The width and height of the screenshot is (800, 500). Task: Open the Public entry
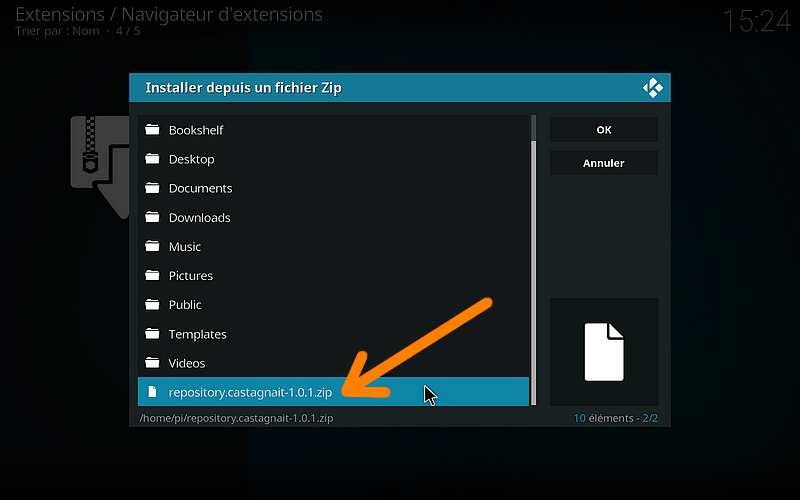(334, 304)
